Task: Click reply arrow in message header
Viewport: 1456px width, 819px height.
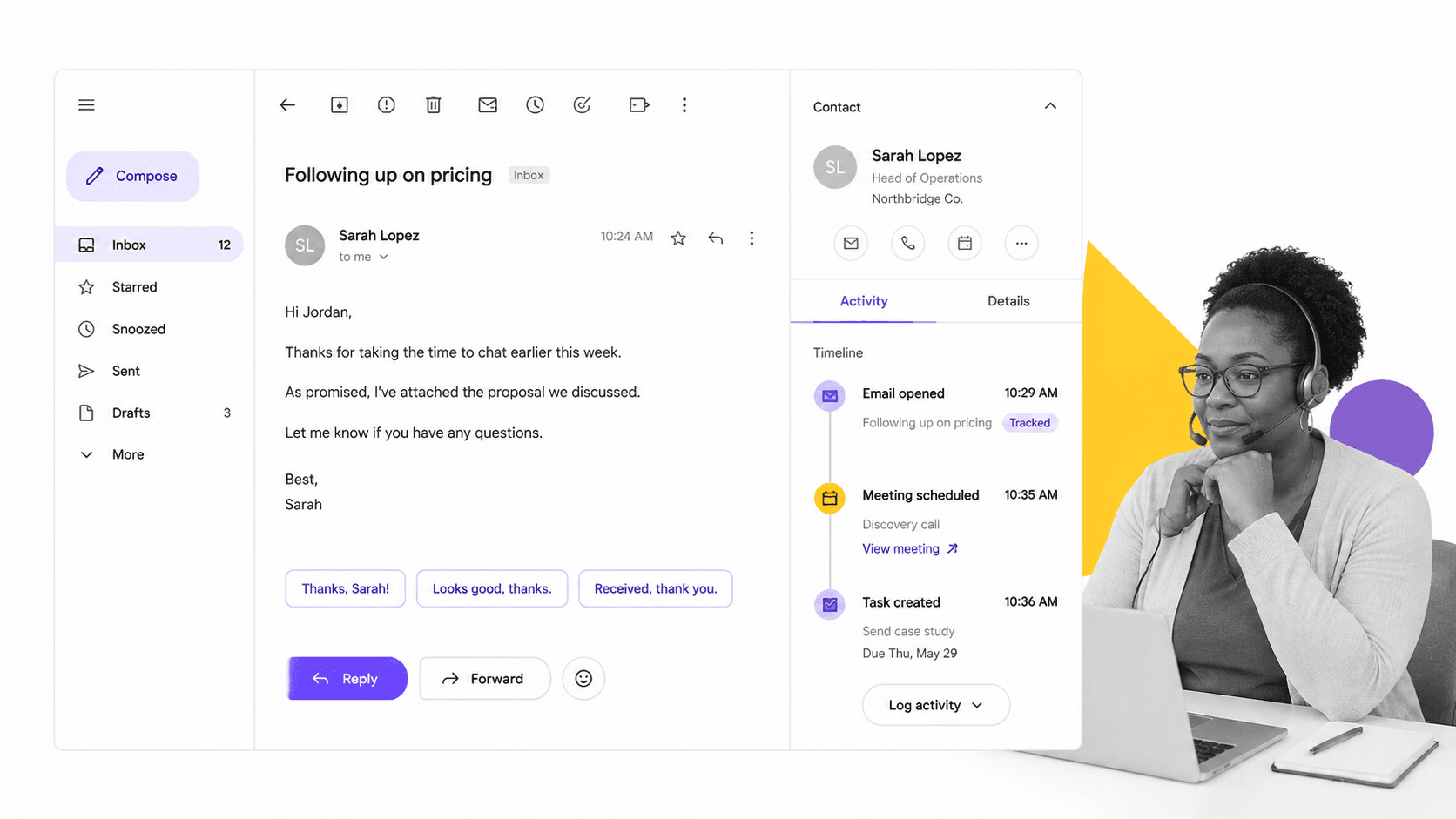Action: (716, 238)
